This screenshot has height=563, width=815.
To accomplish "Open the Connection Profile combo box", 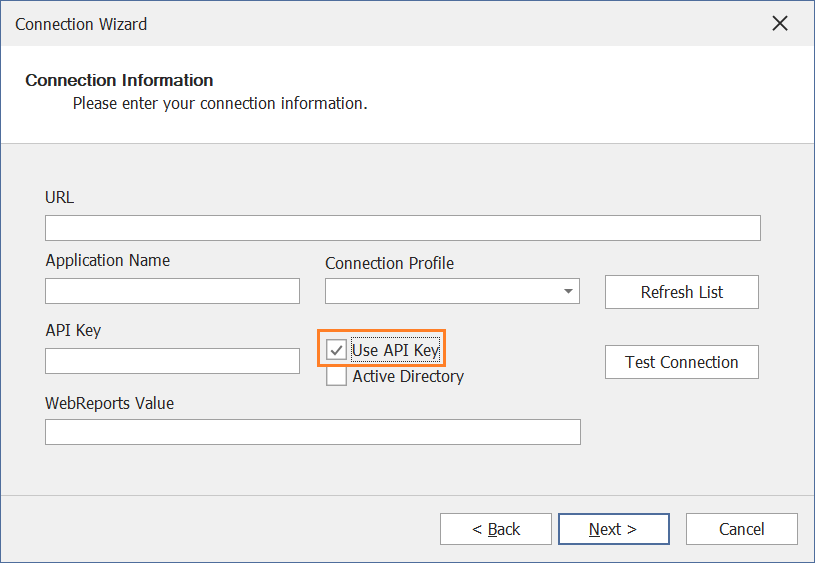I will pyautogui.click(x=452, y=291).
